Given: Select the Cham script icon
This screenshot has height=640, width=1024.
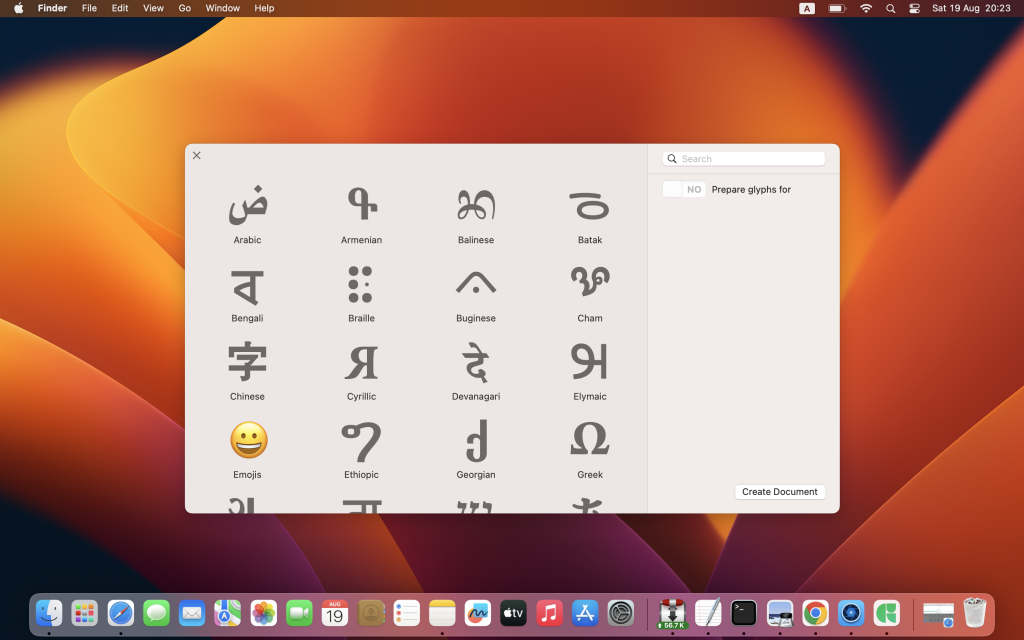Looking at the screenshot, I should point(590,283).
